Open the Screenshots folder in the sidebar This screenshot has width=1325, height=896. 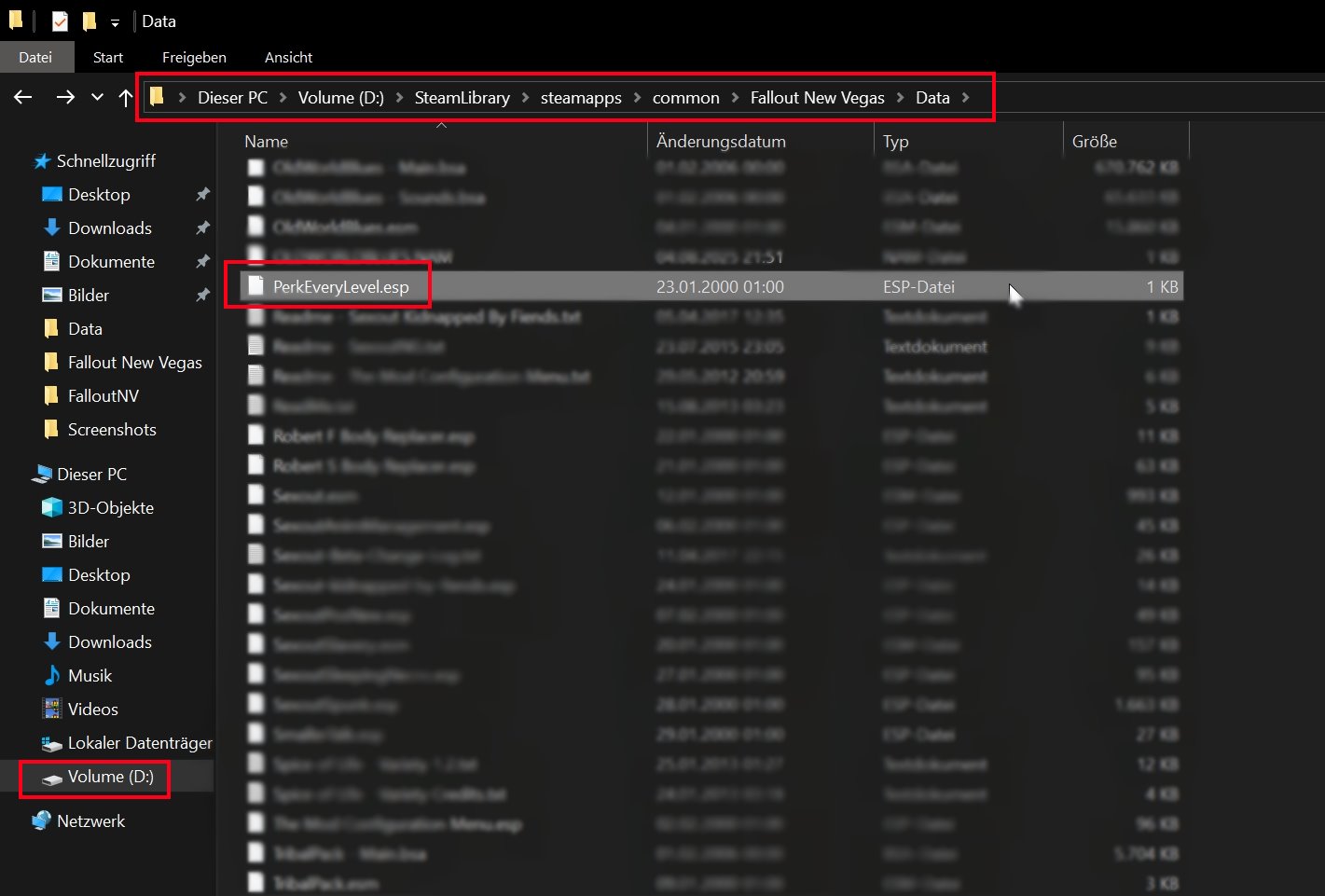tap(112, 430)
